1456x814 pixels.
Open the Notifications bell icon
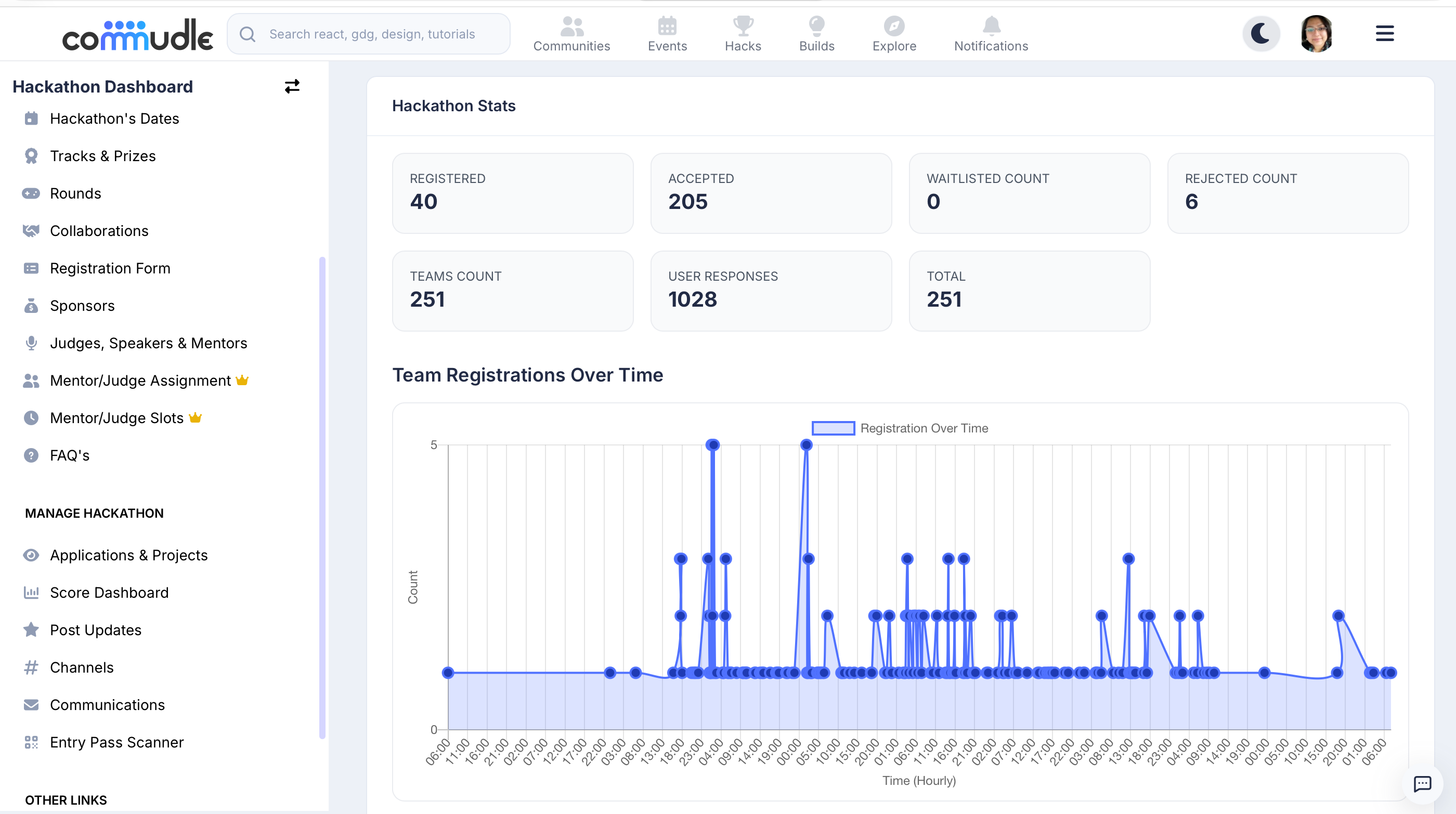991,25
